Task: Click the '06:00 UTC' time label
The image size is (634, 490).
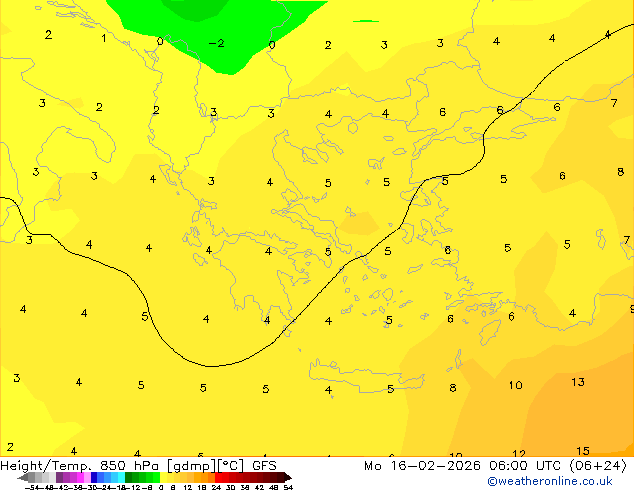Action: coord(525,466)
